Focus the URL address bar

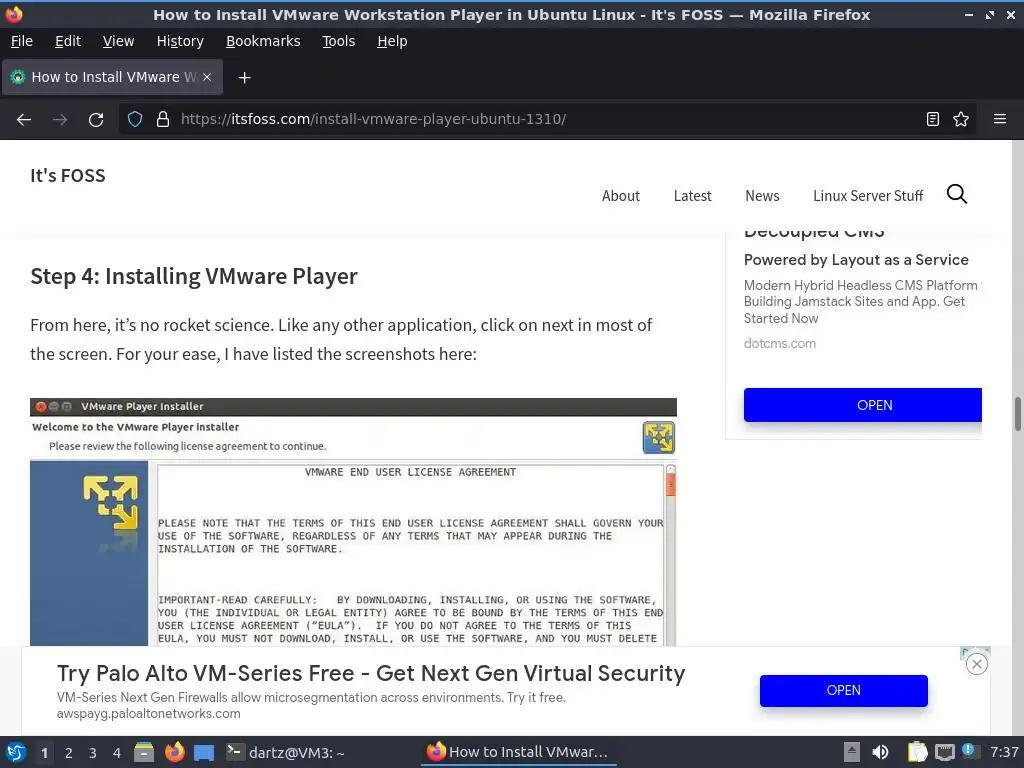[549, 119]
